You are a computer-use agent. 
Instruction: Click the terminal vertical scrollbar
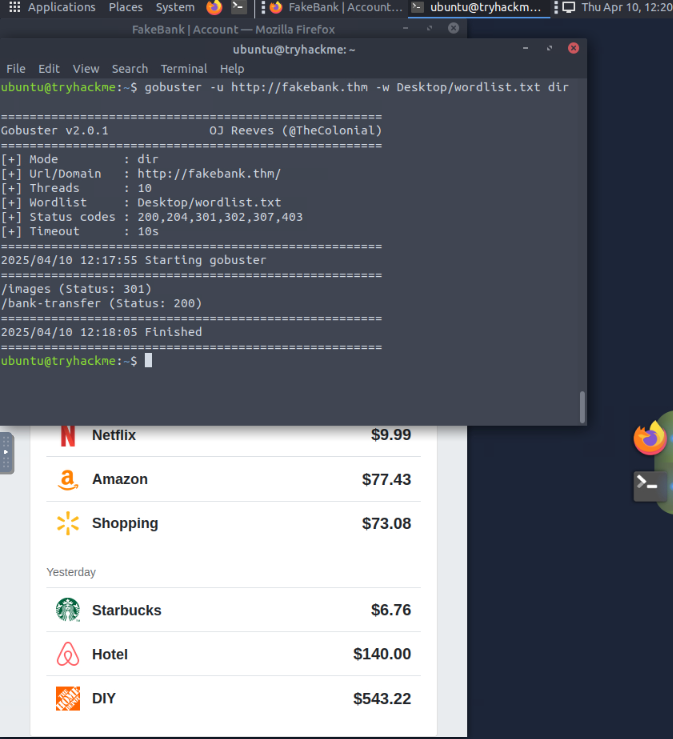point(583,406)
